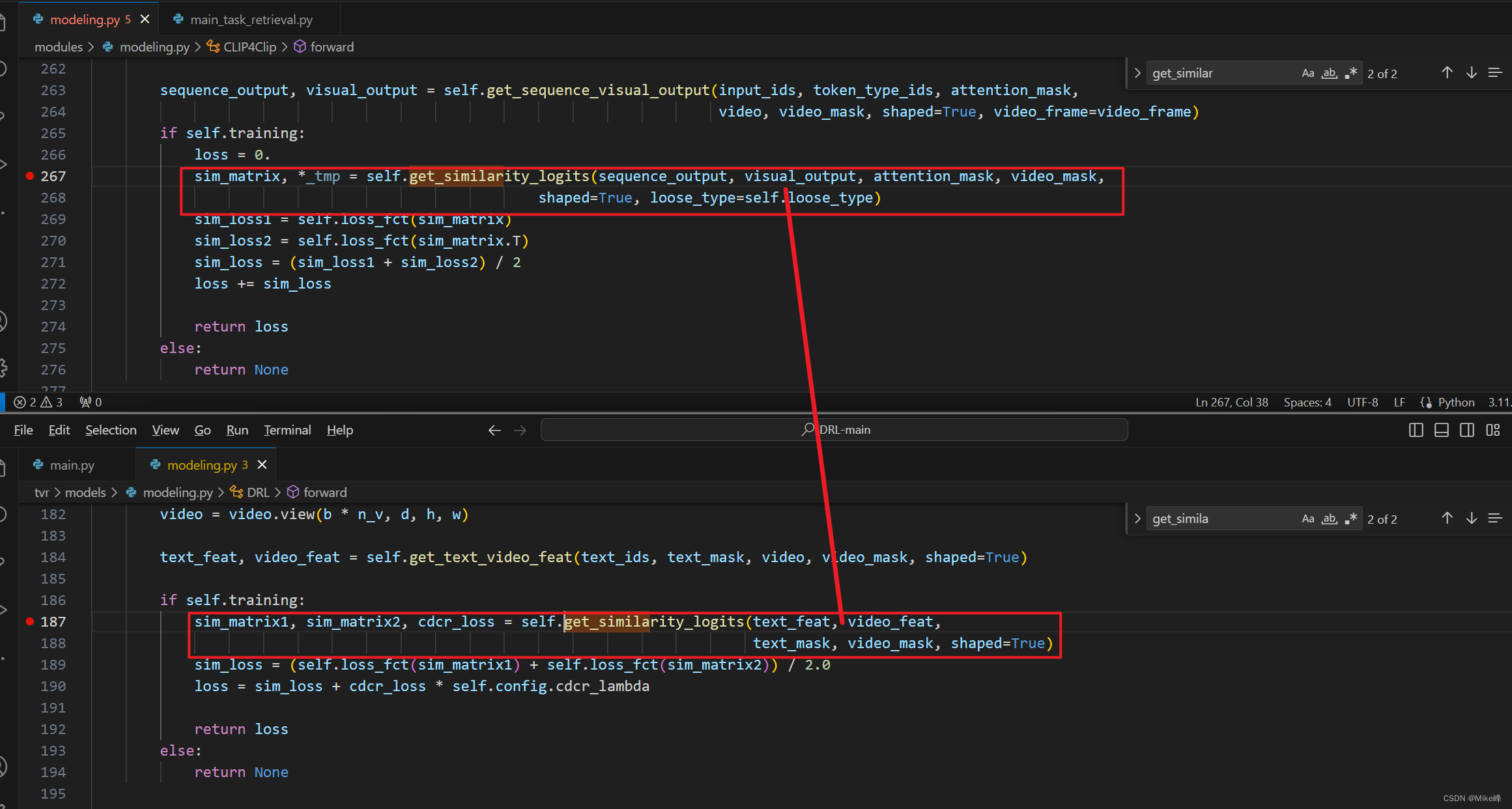Click the DRL-main command center search box
Viewport: 1512px width, 809px height.
834,430
